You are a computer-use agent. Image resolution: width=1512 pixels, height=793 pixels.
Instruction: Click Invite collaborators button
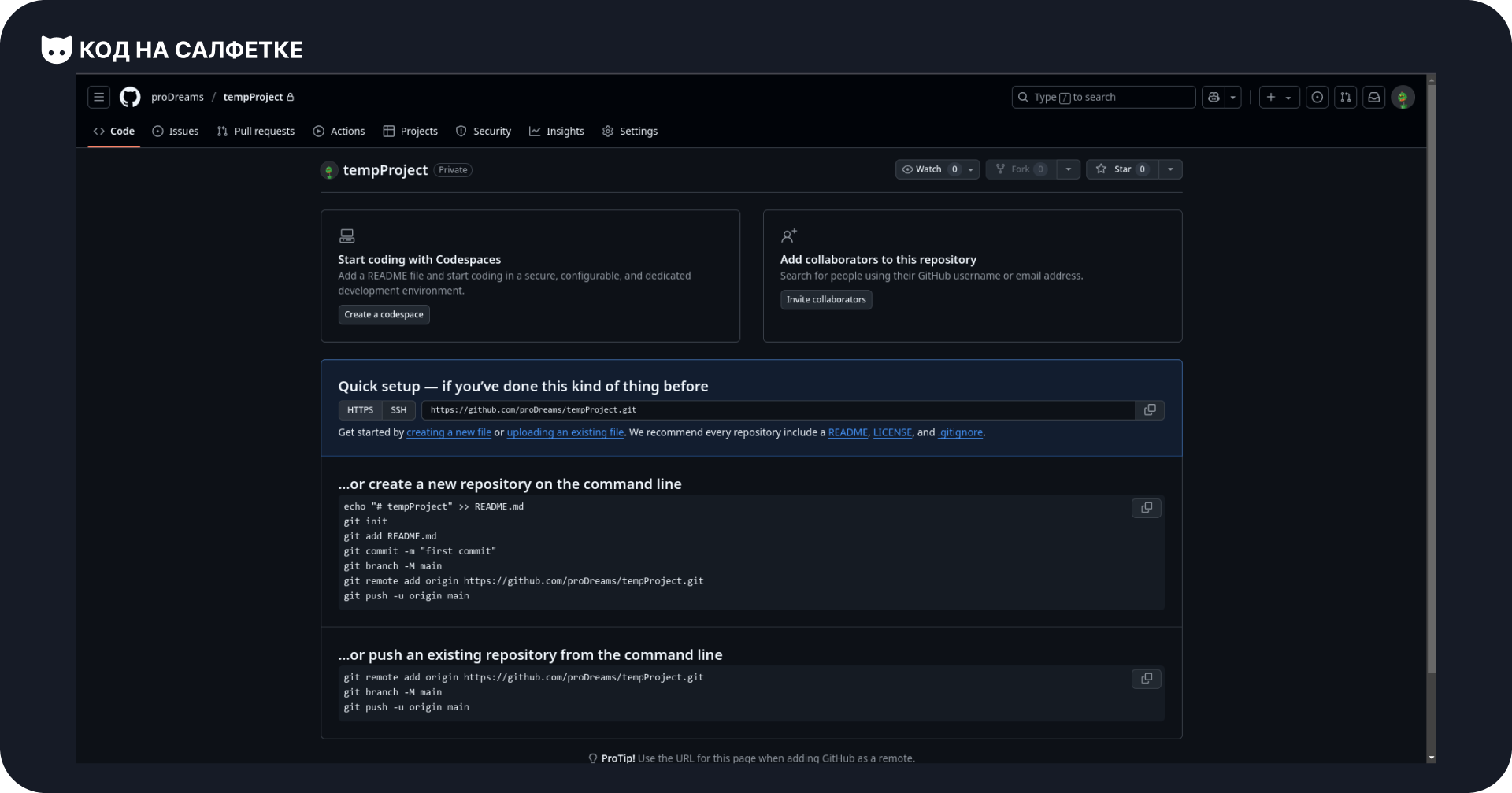[826, 299]
